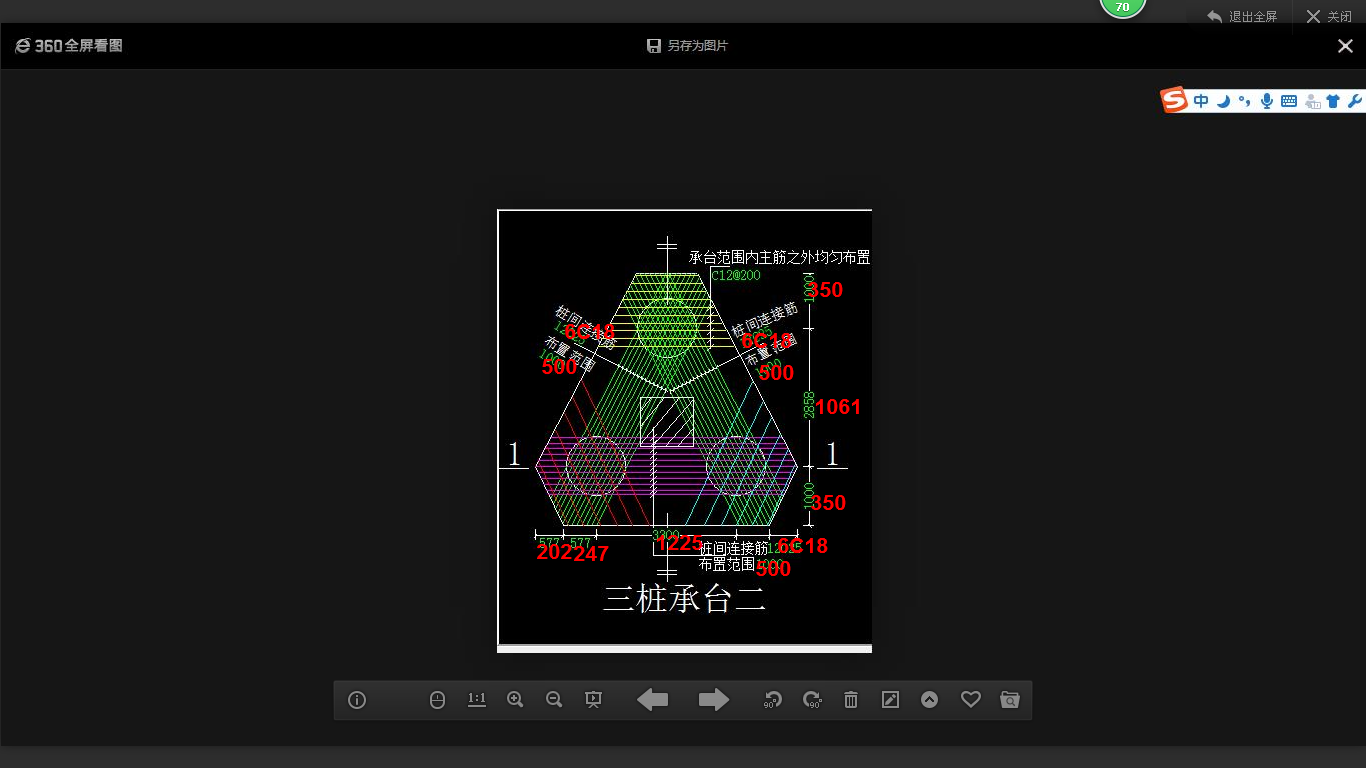Open the Sogou skin shirt icon
Viewport: 1366px width, 768px height.
pos(1333,101)
